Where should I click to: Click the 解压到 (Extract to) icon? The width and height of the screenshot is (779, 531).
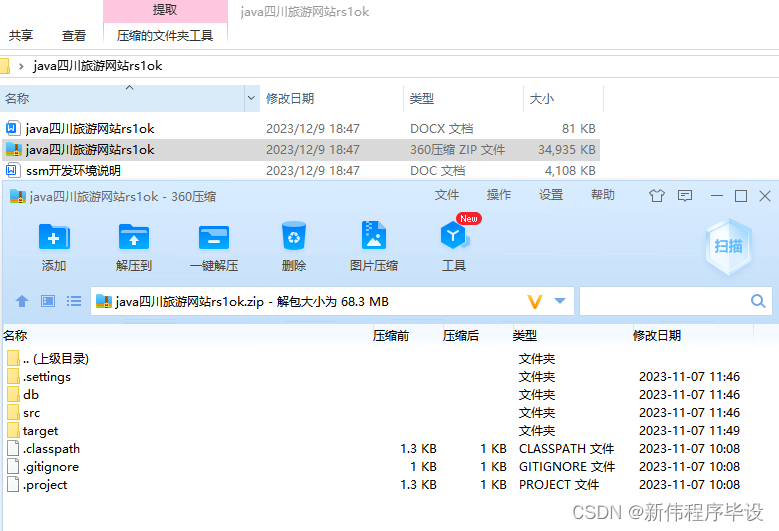tap(134, 237)
